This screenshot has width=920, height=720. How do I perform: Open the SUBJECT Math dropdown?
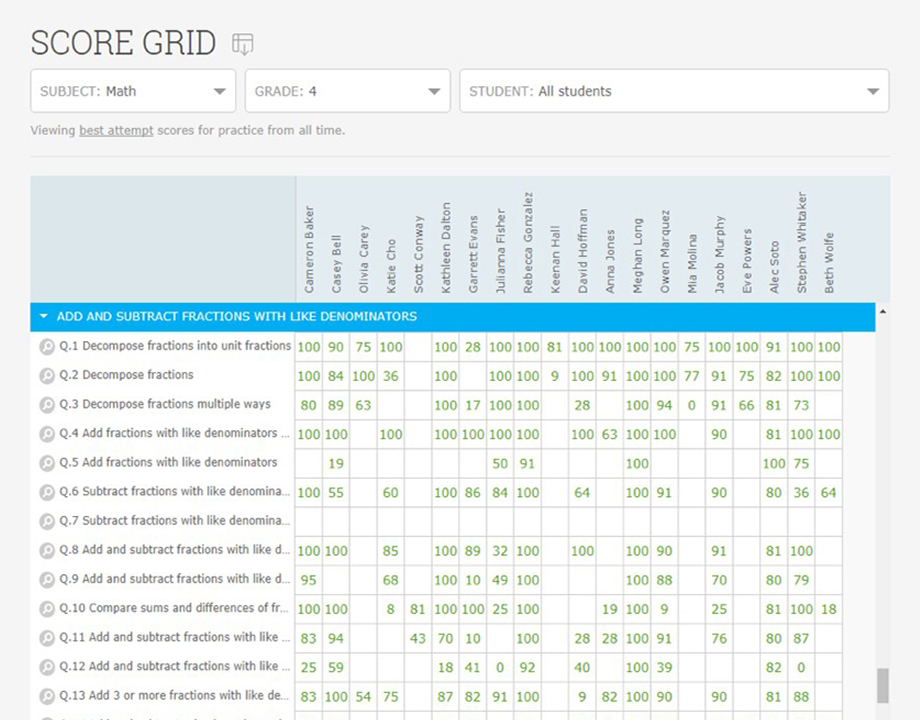click(x=132, y=90)
